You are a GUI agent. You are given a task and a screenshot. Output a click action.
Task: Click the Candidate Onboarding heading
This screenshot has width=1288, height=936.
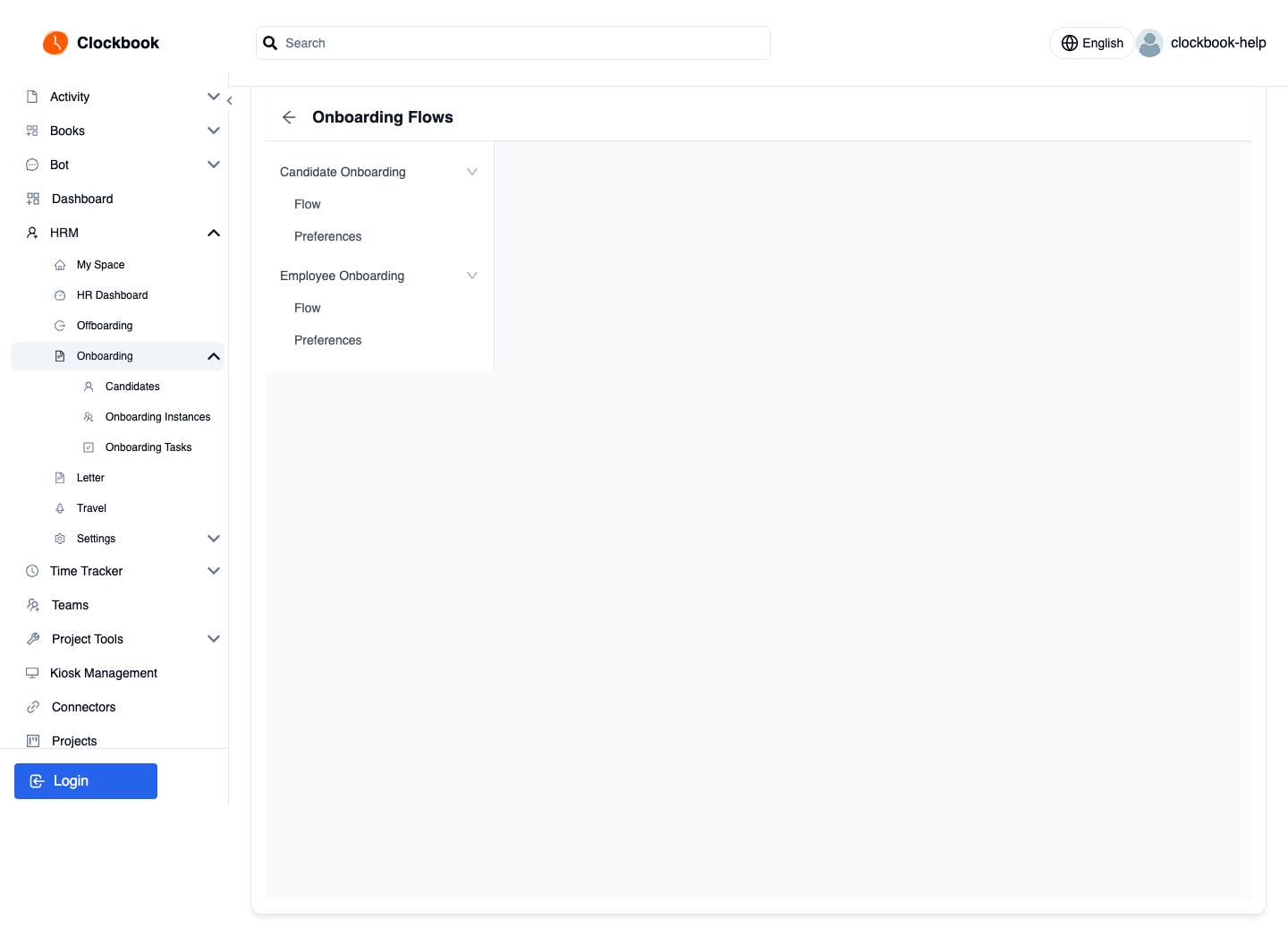click(x=343, y=172)
